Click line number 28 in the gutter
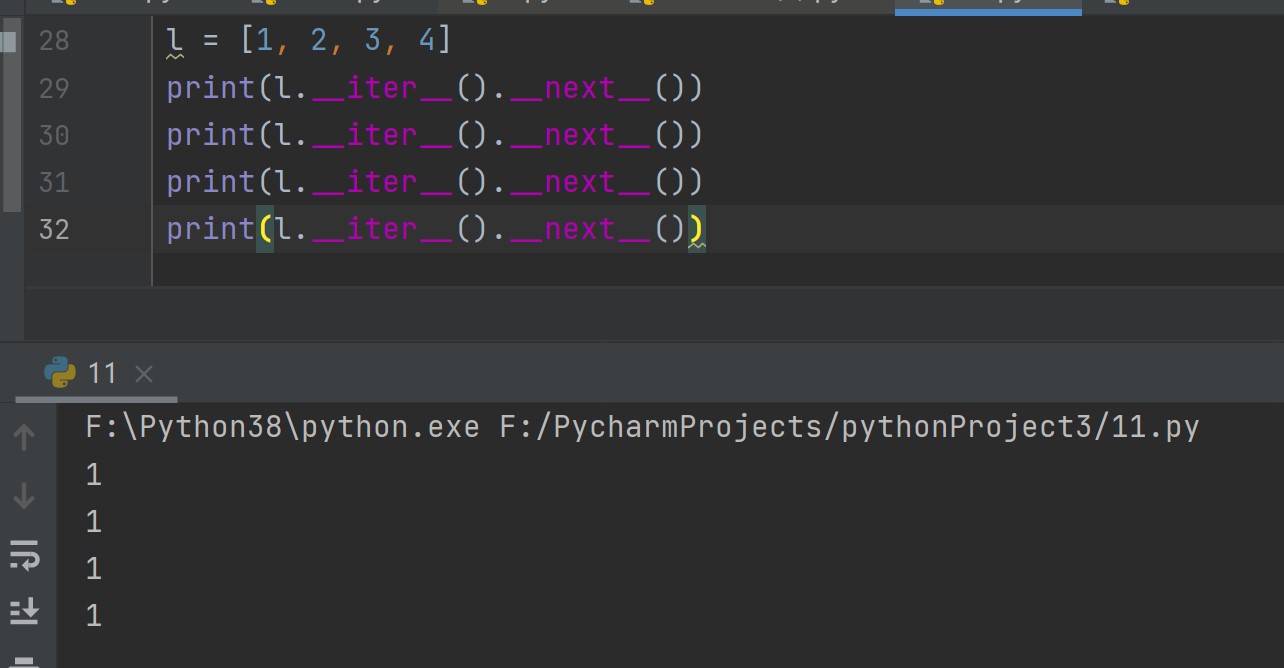 click(x=54, y=41)
